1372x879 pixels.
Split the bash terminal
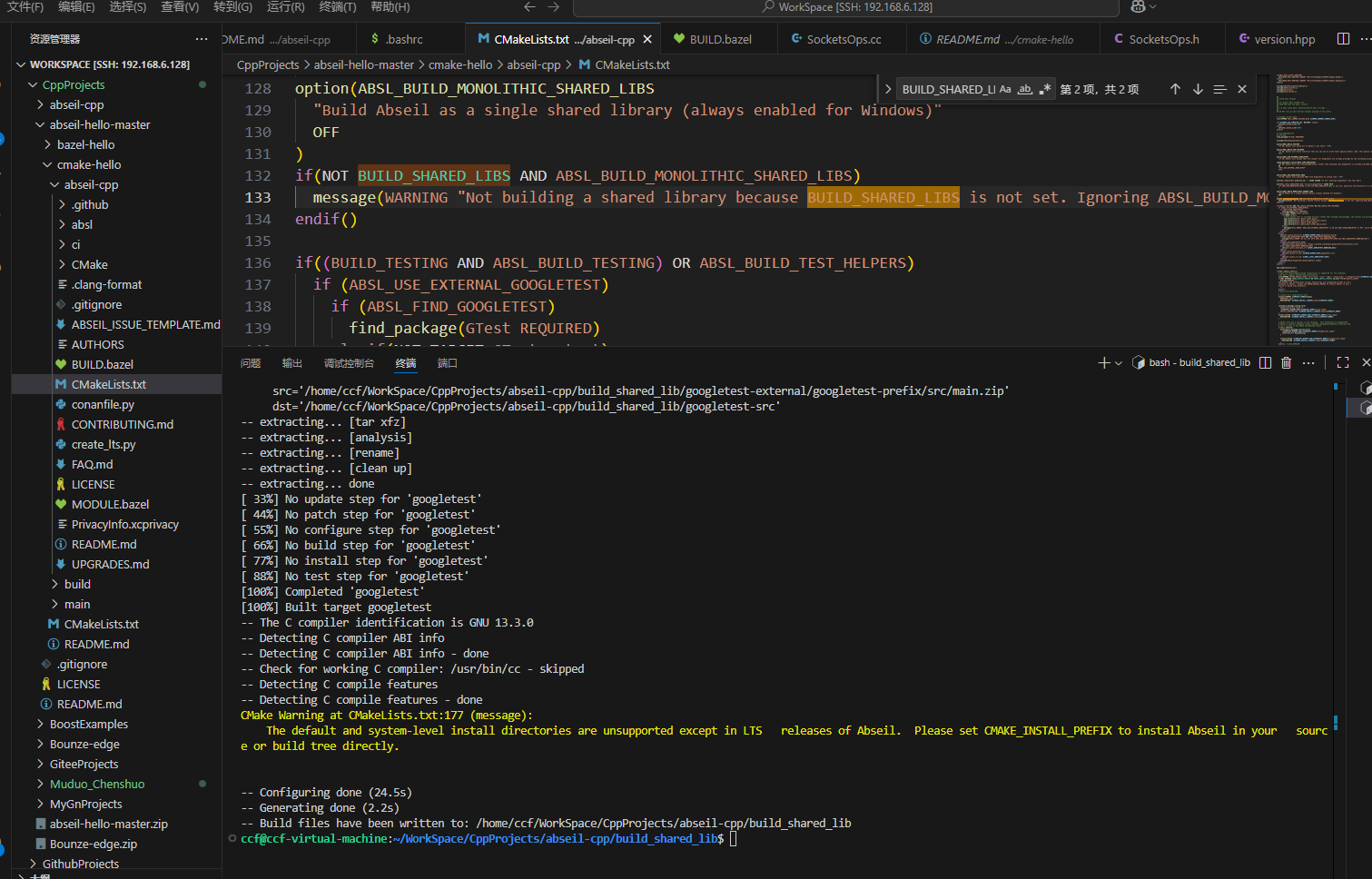[x=1265, y=362]
